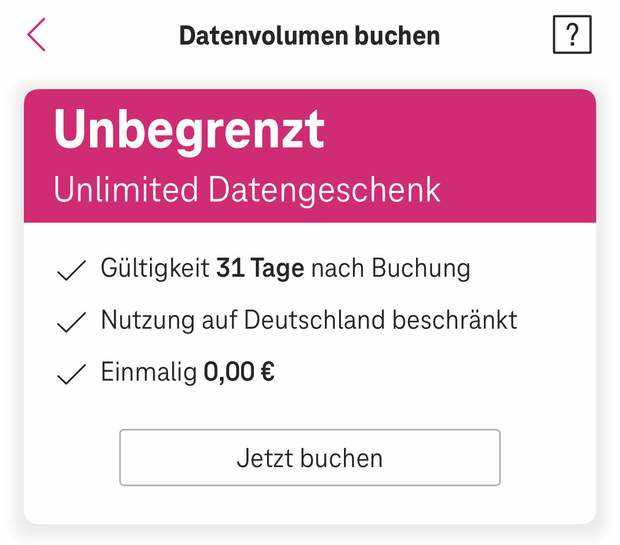Click the word Unlimited in the banner
620x545 pixels.
pos(126,189)
